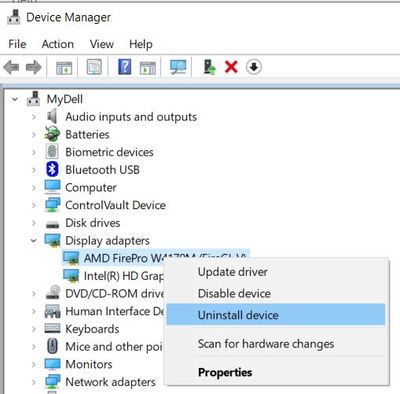Select the Monitors text label

pyautogui.click(x=89, y=364)
